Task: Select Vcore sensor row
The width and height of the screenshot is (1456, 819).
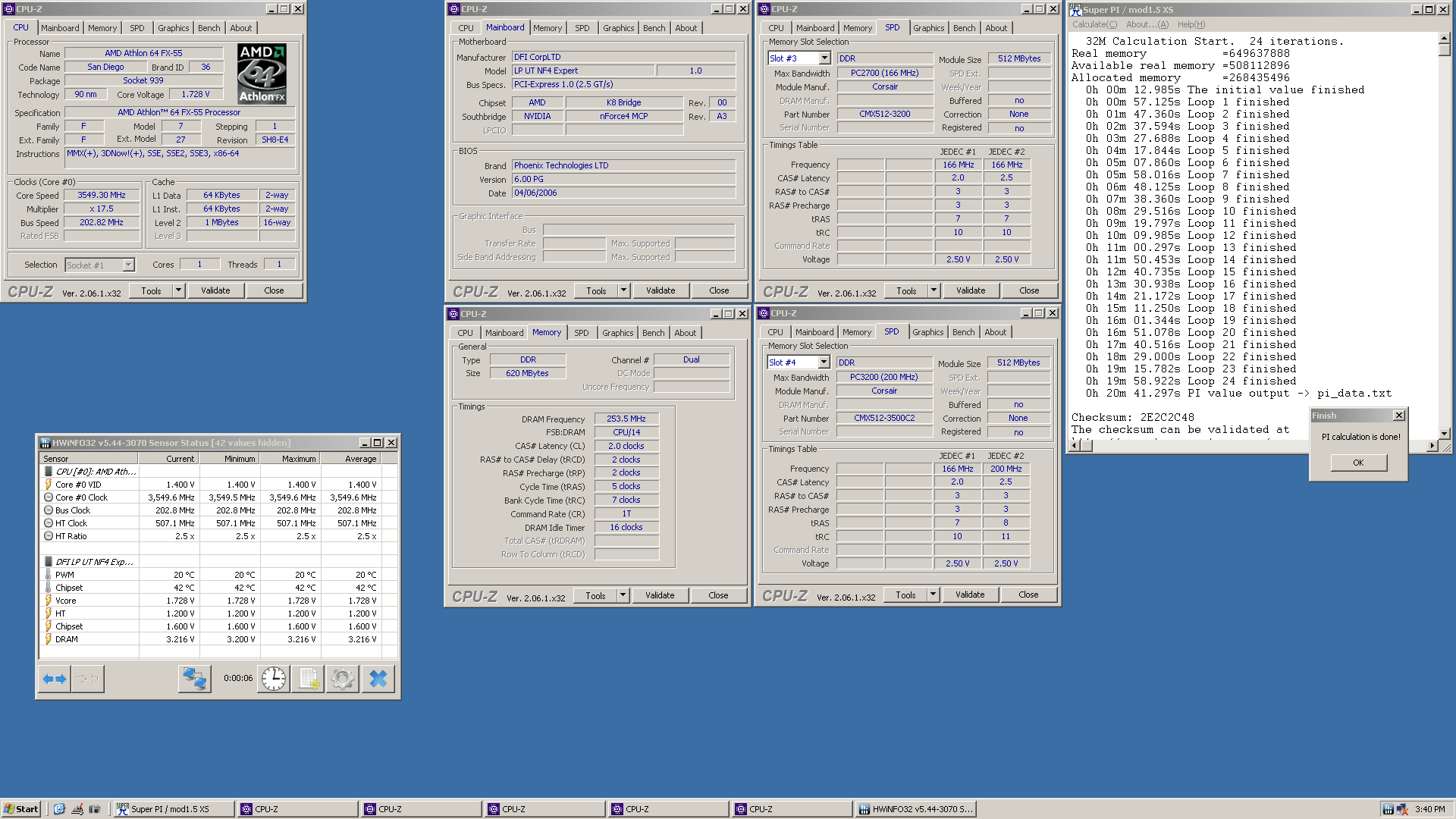Action: (x=218, y=601)
